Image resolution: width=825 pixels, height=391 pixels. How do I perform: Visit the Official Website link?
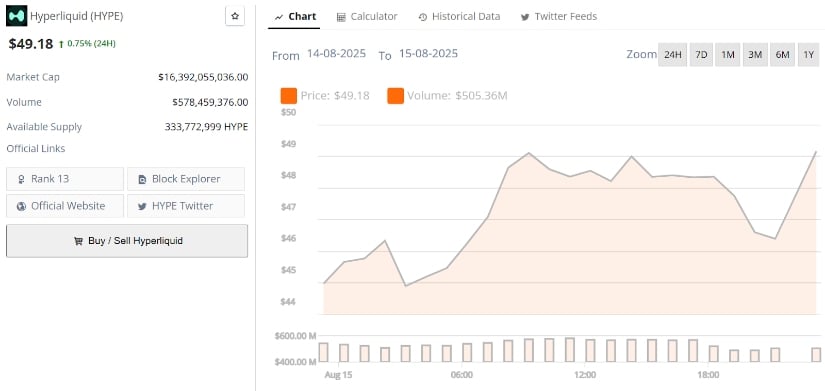tap(65, 206)
